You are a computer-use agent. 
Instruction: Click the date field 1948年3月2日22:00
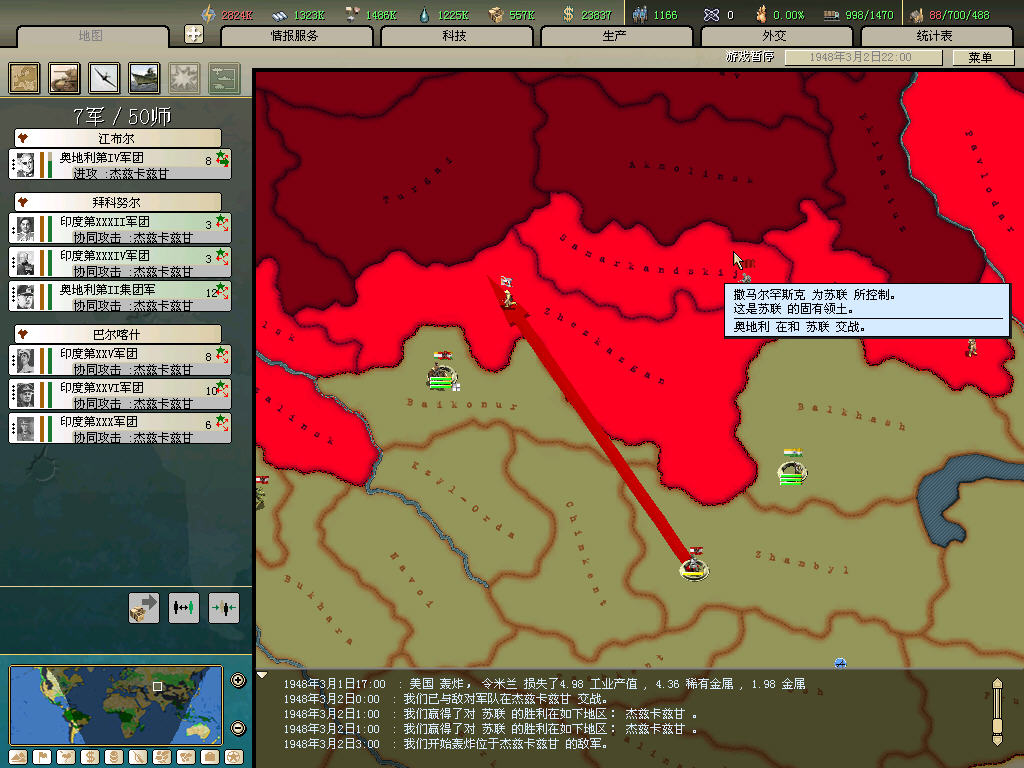point(863,57)
